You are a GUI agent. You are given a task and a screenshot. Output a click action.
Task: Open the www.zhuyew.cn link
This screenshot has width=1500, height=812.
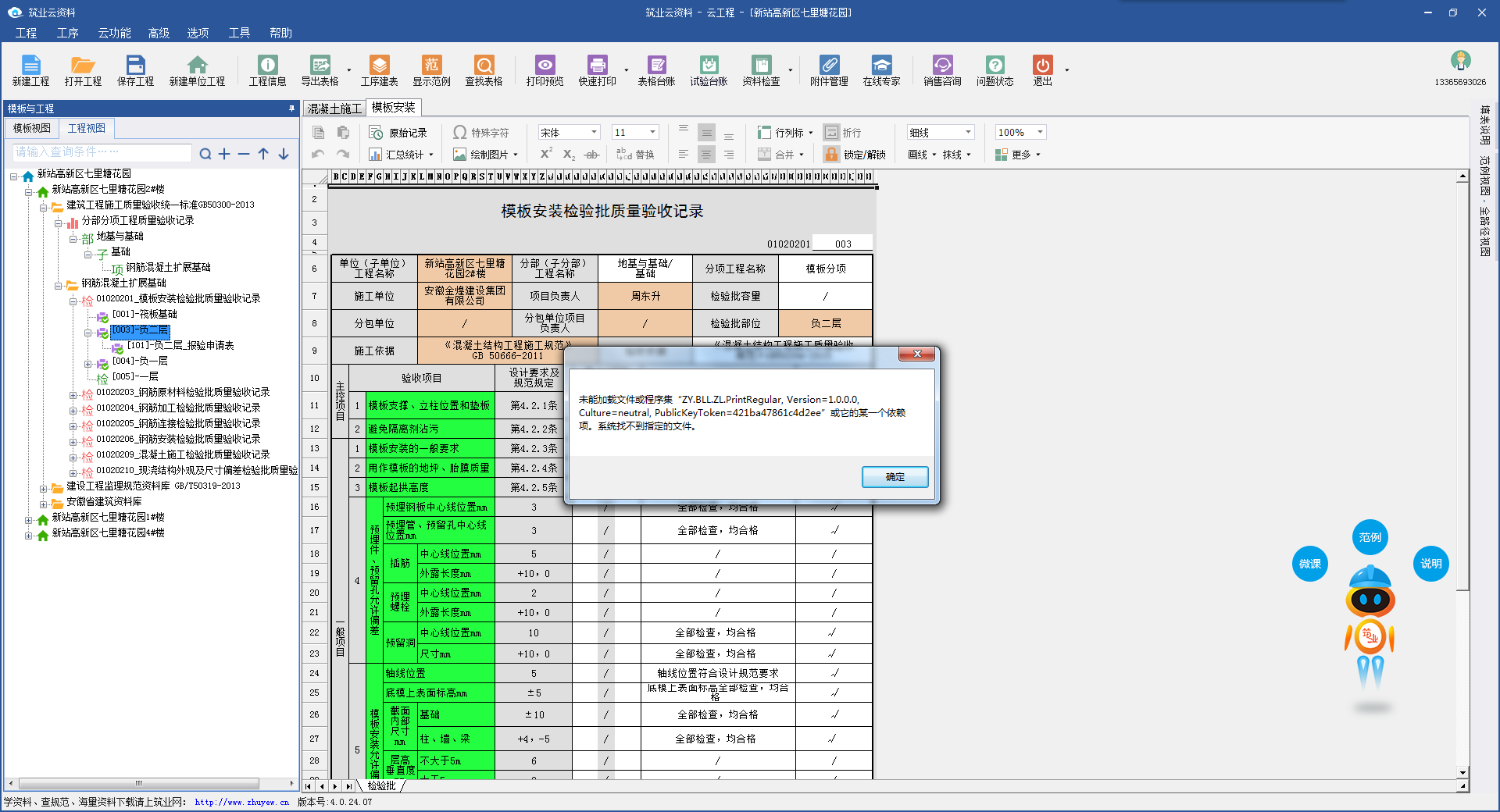(x=241, y=802)
